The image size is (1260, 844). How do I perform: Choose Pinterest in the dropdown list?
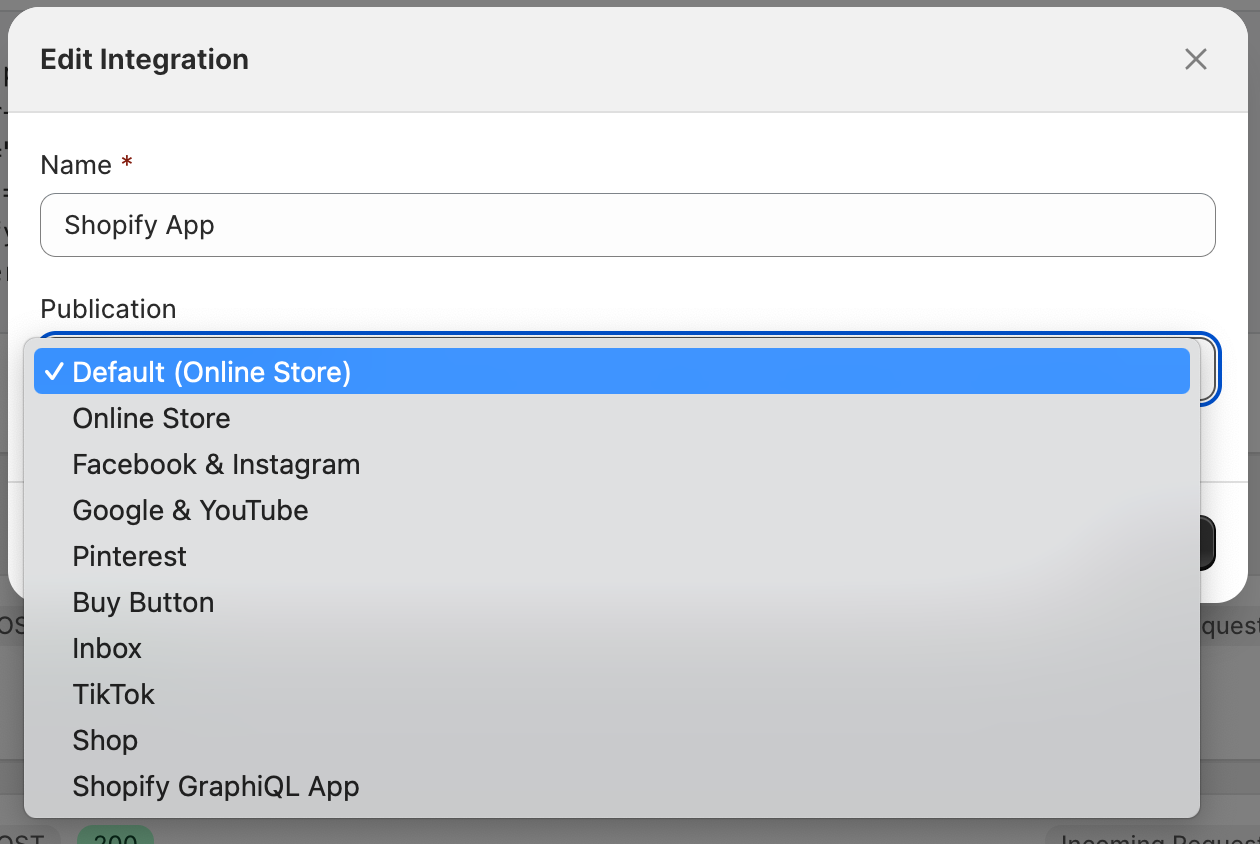130,556
